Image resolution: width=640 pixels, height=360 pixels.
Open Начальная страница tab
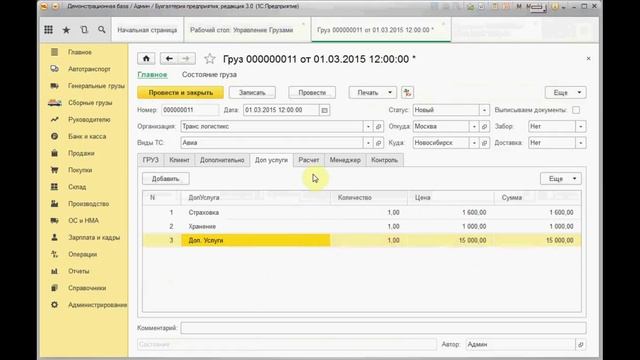pos(147,30)
